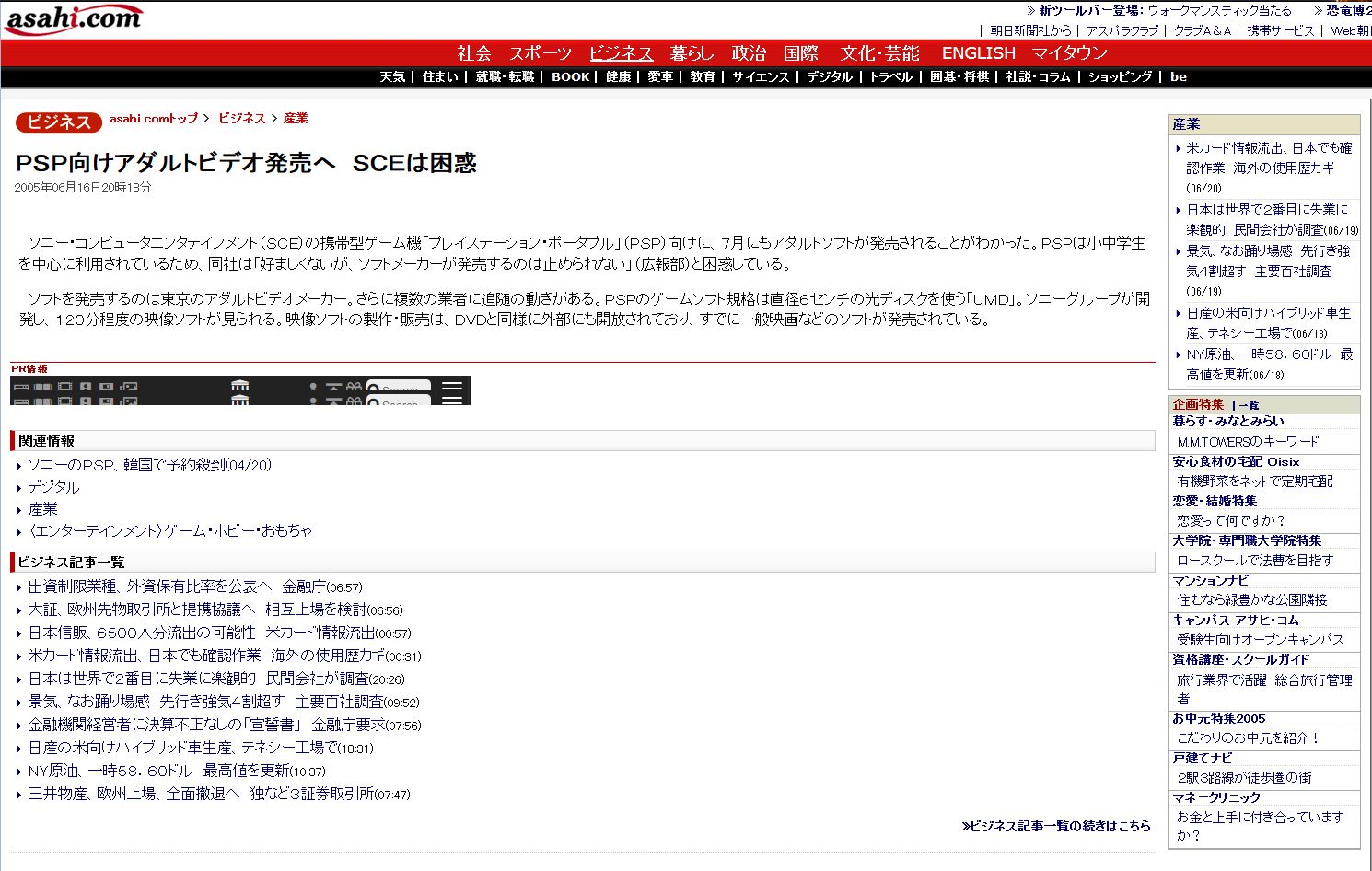Open sidebar article 日産の米向けハイブリッド車生産 (06/18)
The width and height of the screenshot is (1372, 871).
(x=1268, y=323)
